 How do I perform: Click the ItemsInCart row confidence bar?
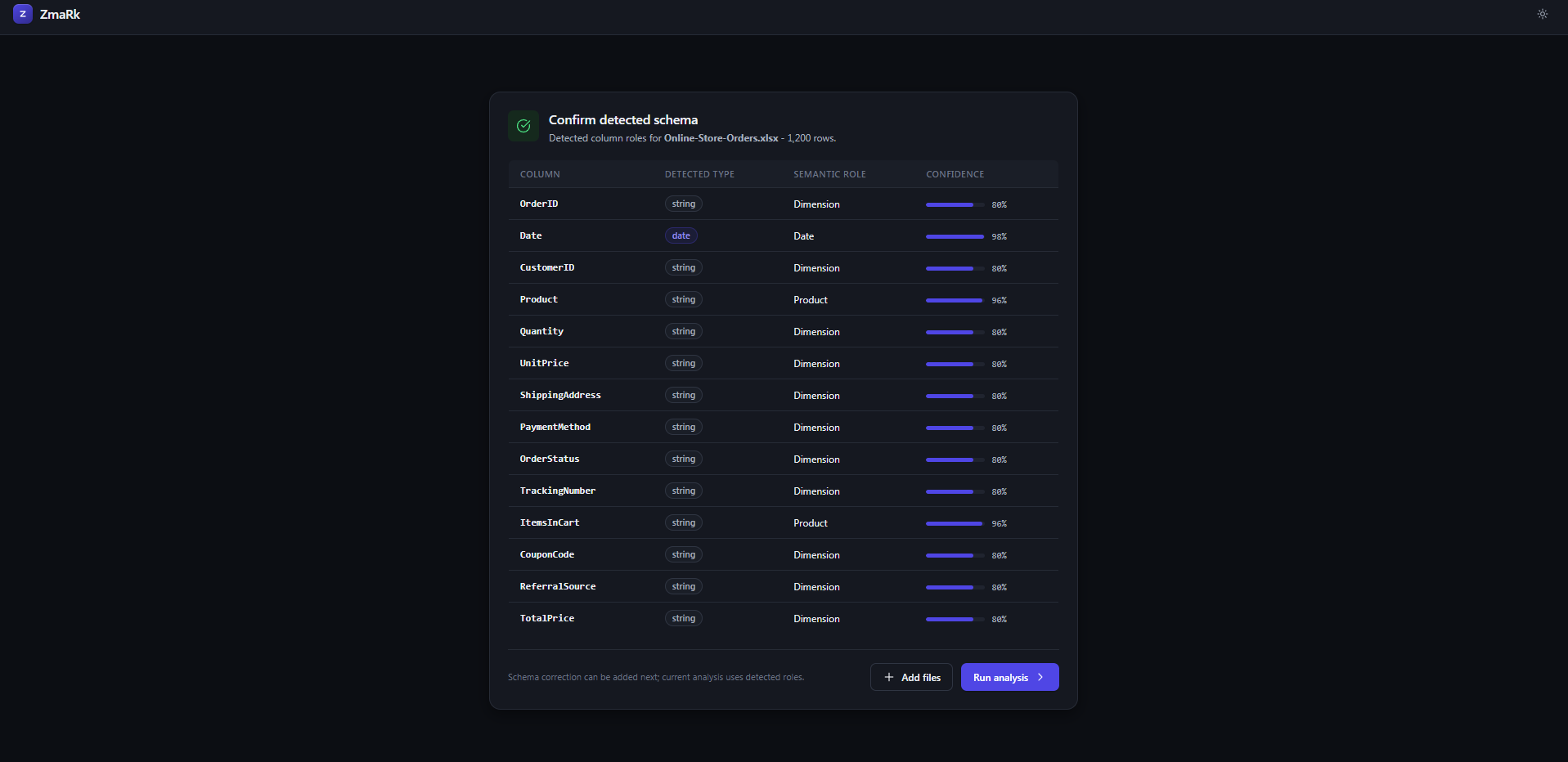tap(955, 523)
